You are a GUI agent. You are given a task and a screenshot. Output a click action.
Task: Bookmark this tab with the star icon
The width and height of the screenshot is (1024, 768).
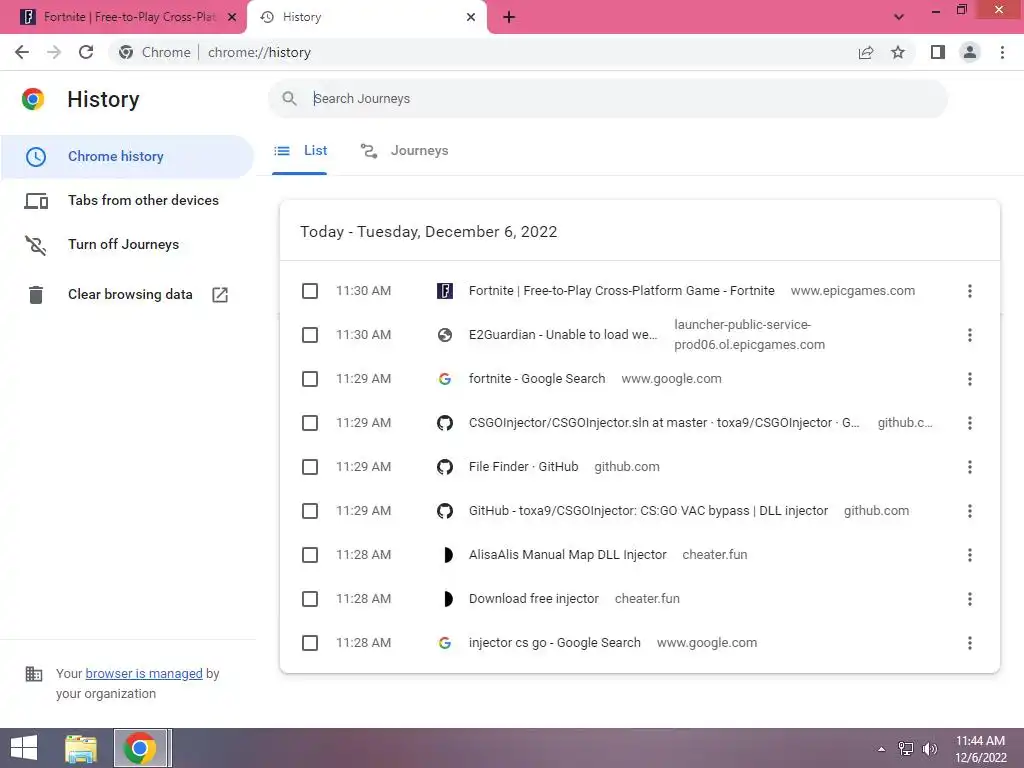click(x=898, y=52)
